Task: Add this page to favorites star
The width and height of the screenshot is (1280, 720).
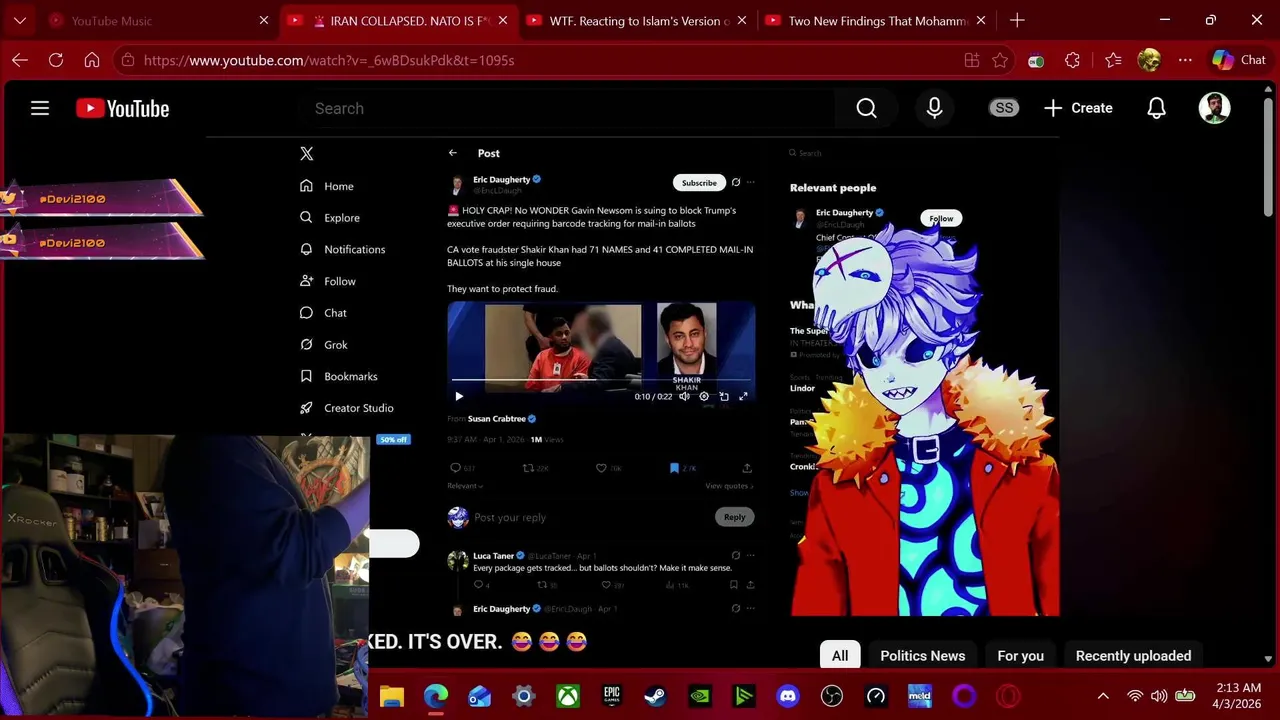Action: (x=1000, y=60)
